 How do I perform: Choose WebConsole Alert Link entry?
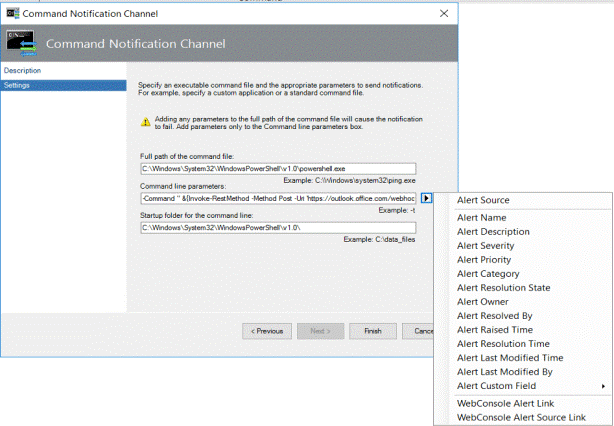tap(505, 403)
